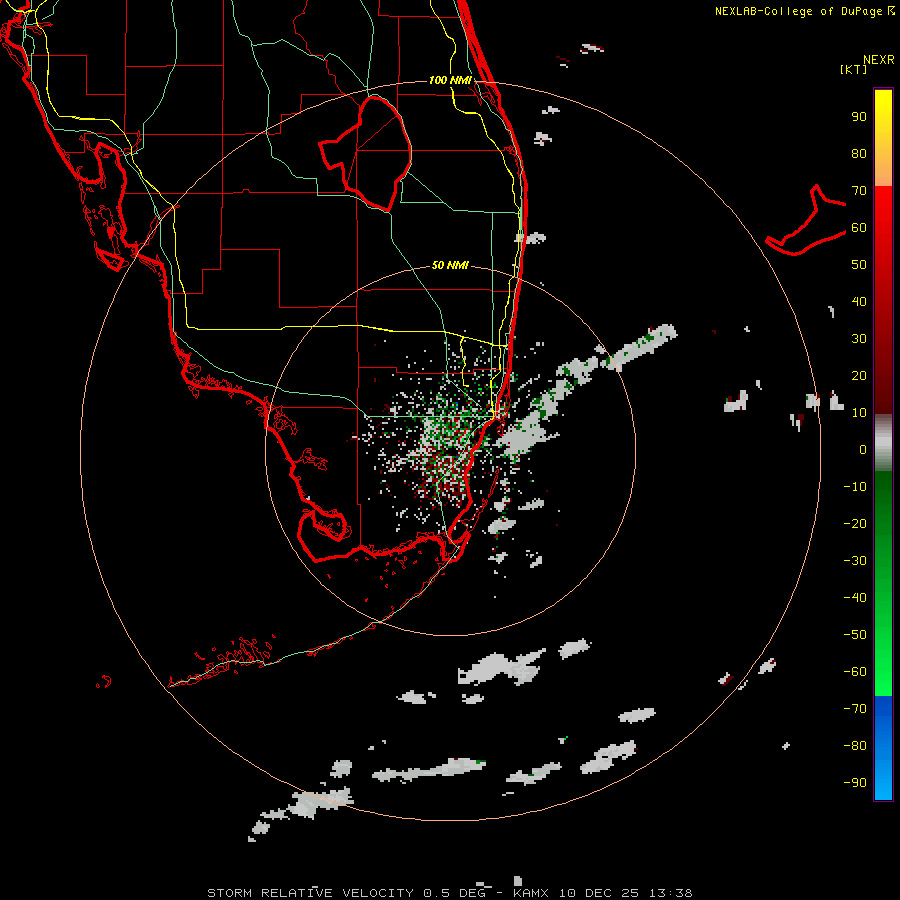This screenshot has width=900, height=900.
Task: Click the 60 value on the velocity scale
Action: point(859,228)
